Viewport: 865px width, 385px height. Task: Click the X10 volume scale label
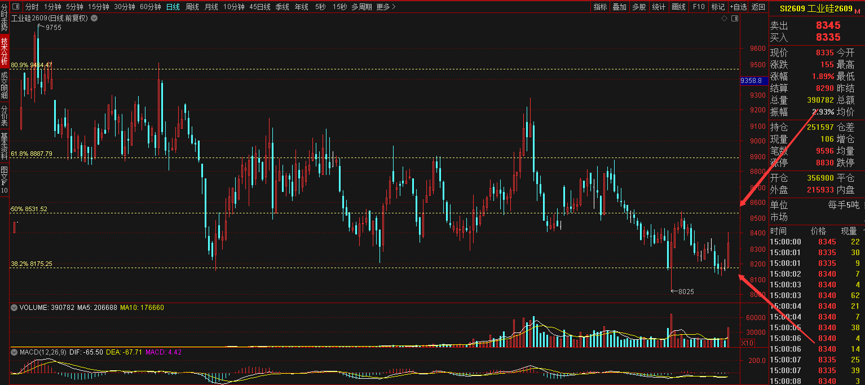coord(747,343)
